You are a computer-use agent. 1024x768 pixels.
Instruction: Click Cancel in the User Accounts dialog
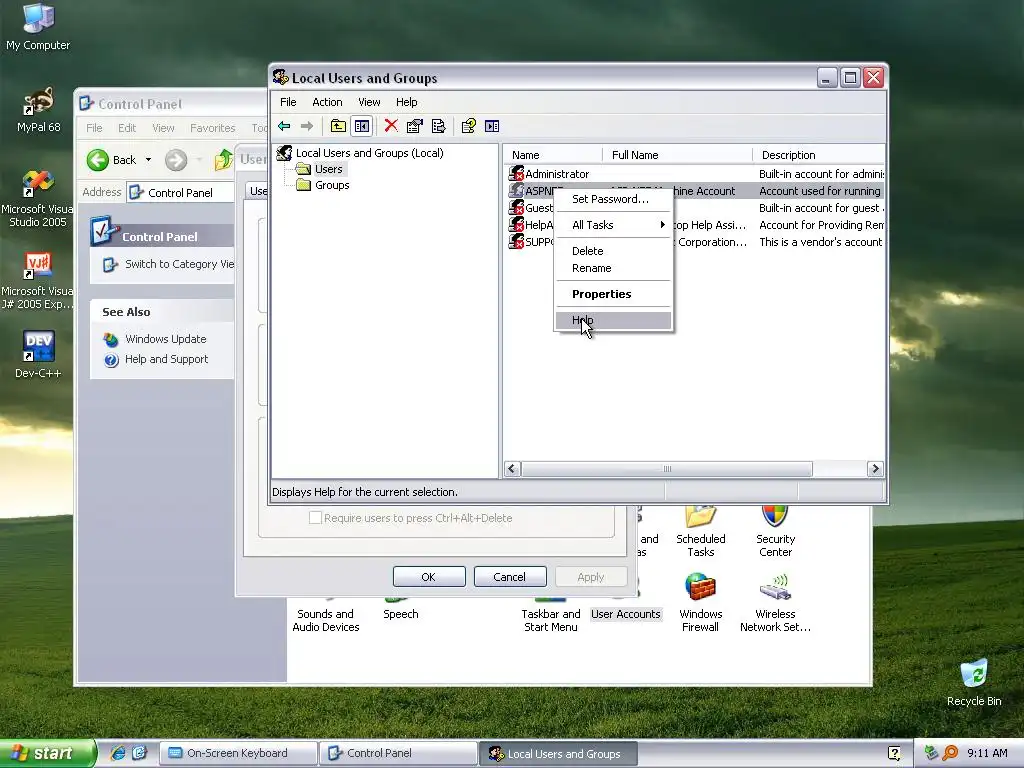[509, 577]
